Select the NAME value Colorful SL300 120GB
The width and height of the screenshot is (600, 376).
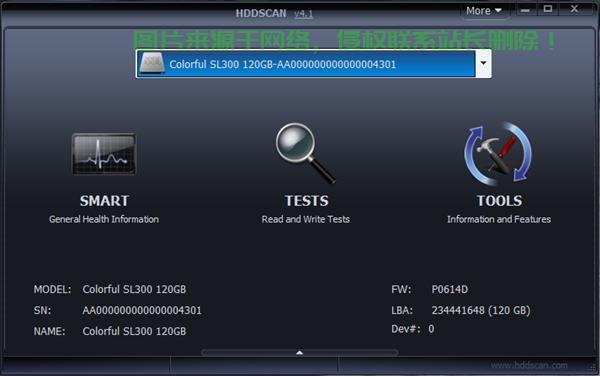[x=134, y=331]
